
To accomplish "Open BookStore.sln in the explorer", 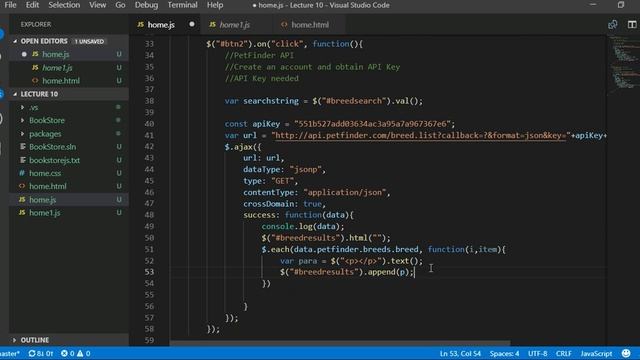I will pos(52,147).
